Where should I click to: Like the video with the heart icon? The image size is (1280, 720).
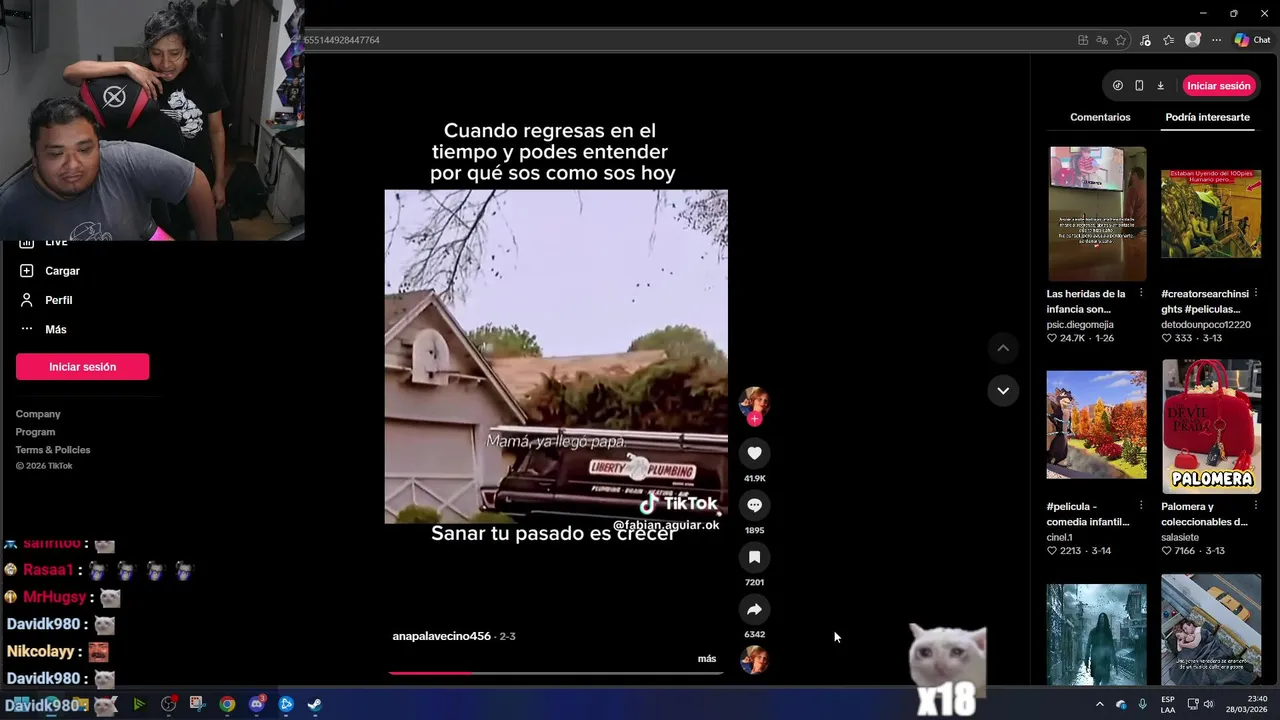754,453
